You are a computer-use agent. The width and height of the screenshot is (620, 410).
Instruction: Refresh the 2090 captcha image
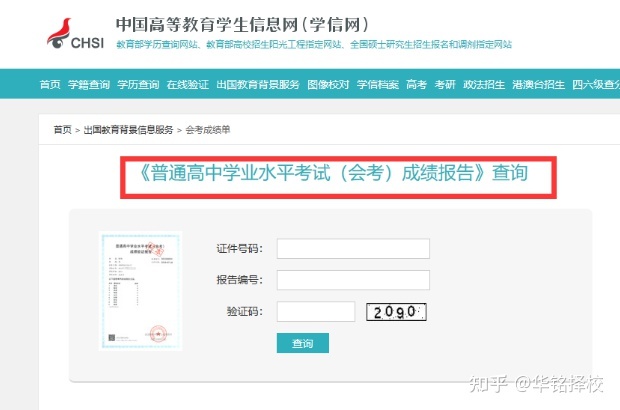click(x=396, y=312)
